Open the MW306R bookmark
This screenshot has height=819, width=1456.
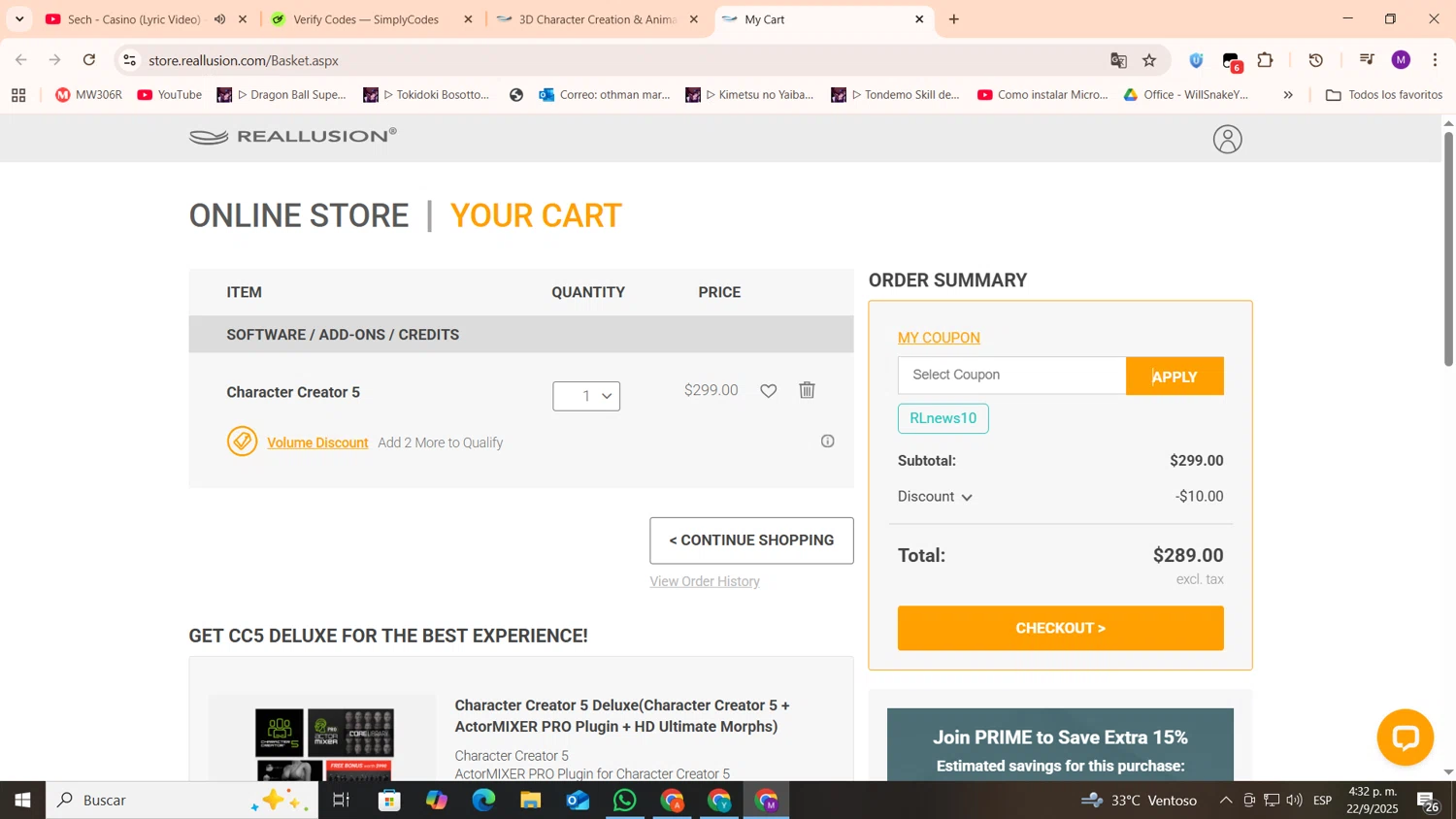(88, 95)
